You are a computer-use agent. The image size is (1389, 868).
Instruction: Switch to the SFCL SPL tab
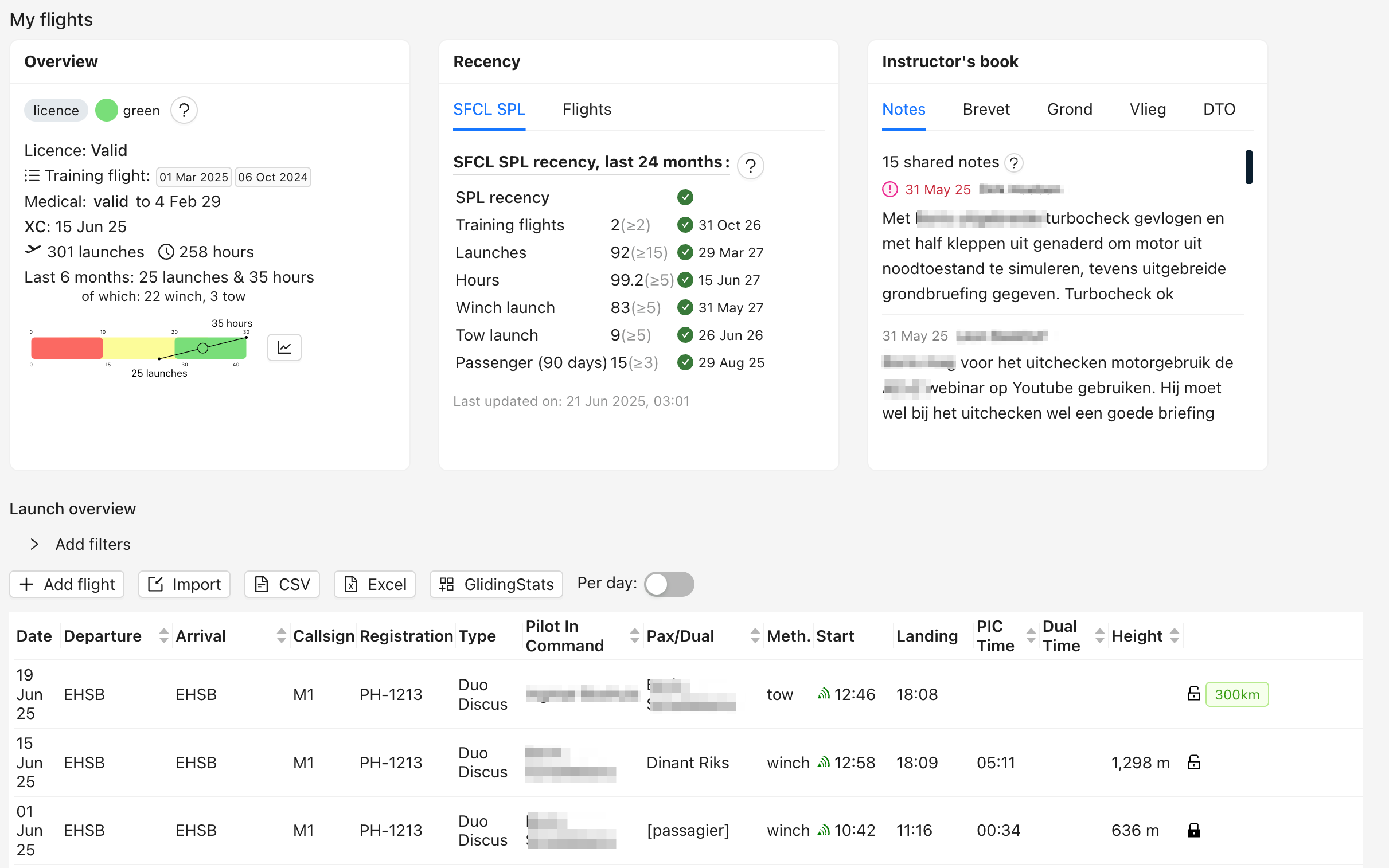point(489,109)
